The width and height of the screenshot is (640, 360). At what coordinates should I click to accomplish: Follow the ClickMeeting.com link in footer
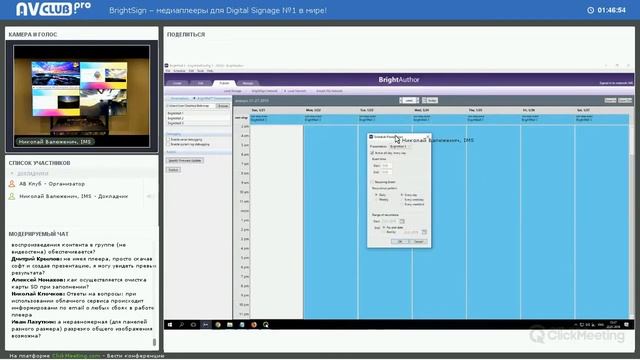tap(76, 356)
